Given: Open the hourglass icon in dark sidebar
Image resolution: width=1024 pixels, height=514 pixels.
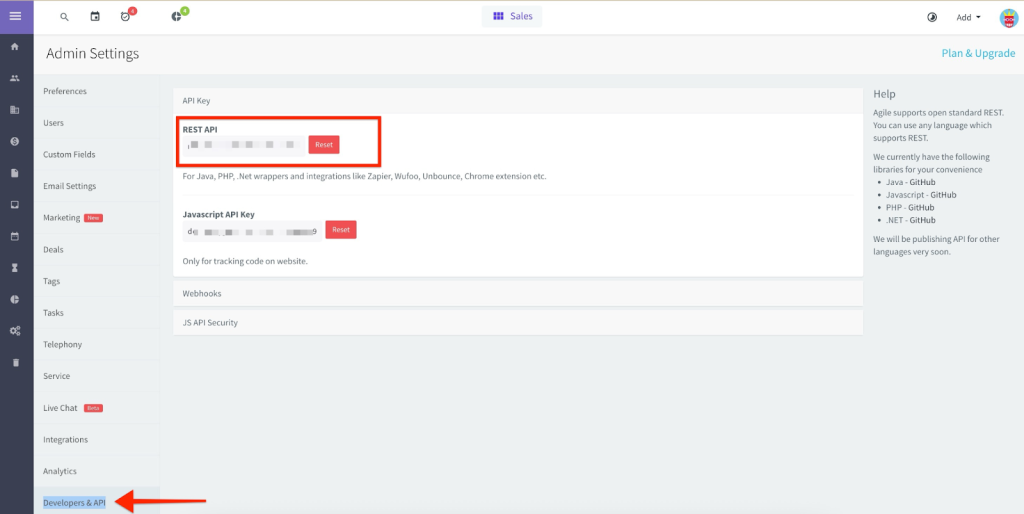Looking at the screenshot, I should pyautogui.click(x=15, y=268).
